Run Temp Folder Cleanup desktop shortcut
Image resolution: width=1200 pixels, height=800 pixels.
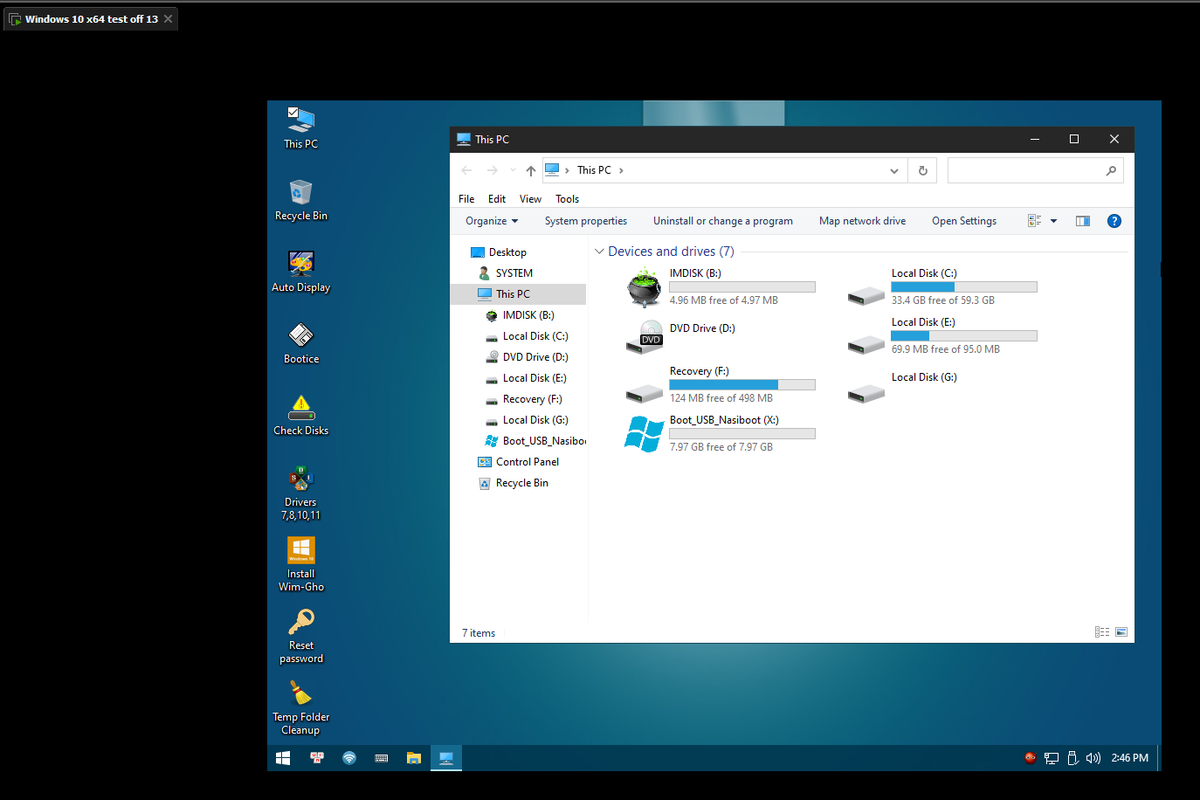click(301, 708)
